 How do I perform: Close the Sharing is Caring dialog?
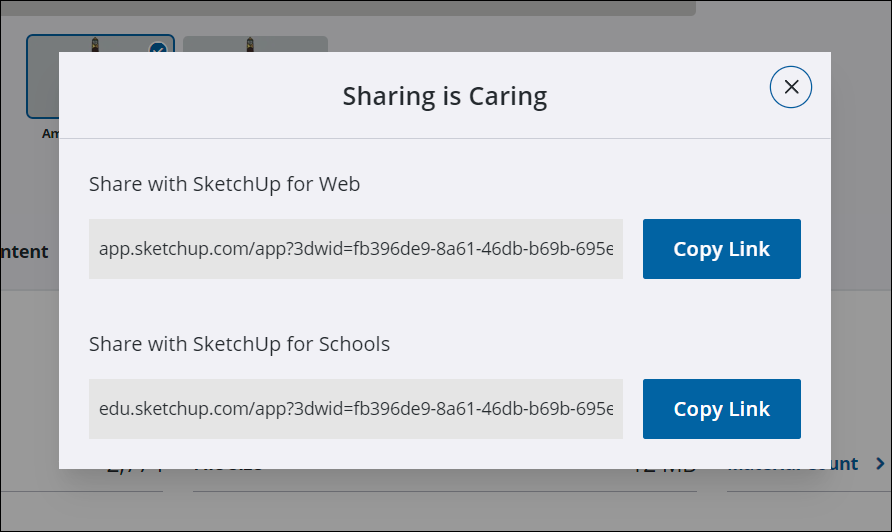pyautogui.click(x=790, y=87)
